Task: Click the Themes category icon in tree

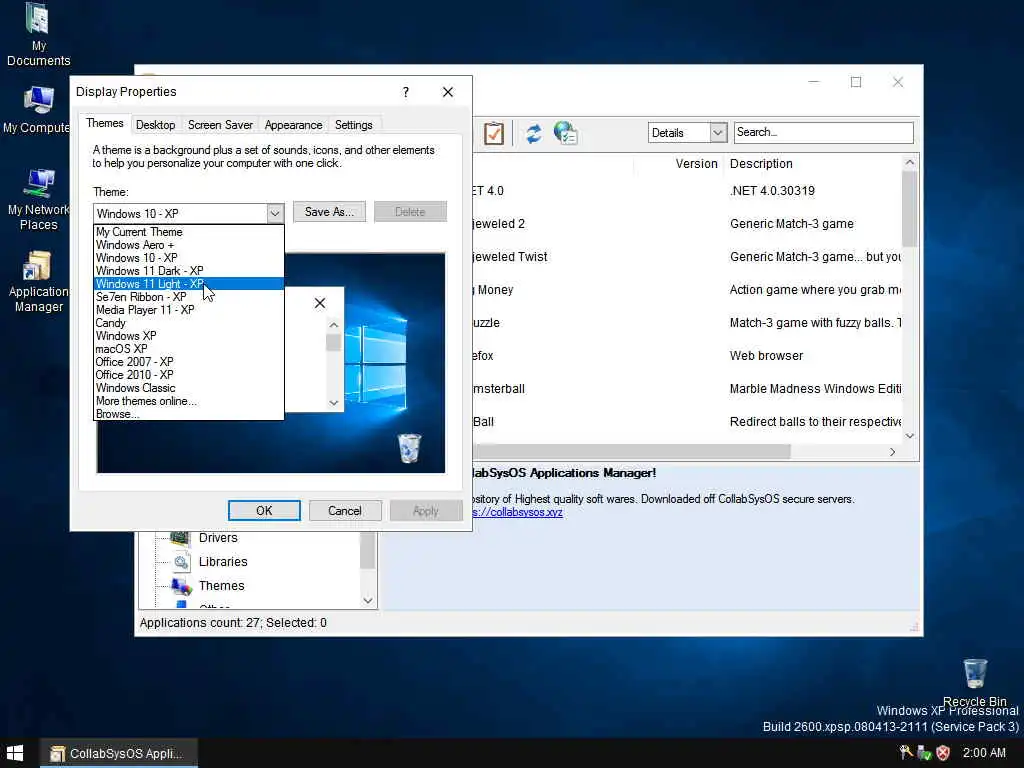Action: click(x=181, y=586)
